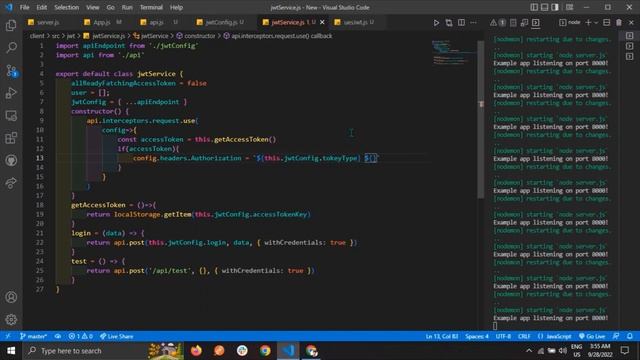
Task: Split the terminal panel
Action: [607, 22]
